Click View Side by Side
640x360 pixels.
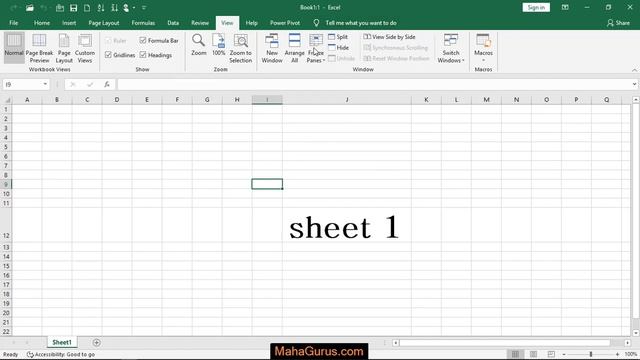[389, 37]
